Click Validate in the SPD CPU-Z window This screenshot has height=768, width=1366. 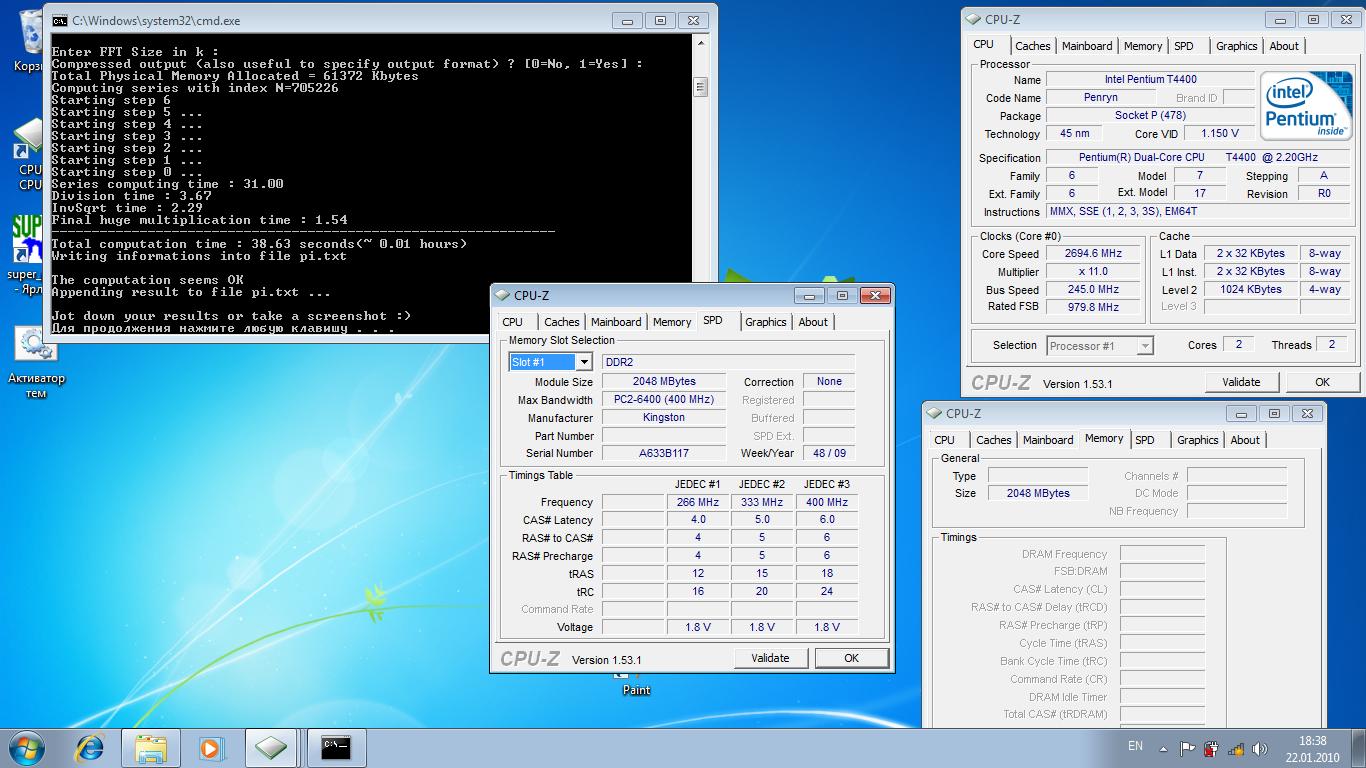(770, 658)
